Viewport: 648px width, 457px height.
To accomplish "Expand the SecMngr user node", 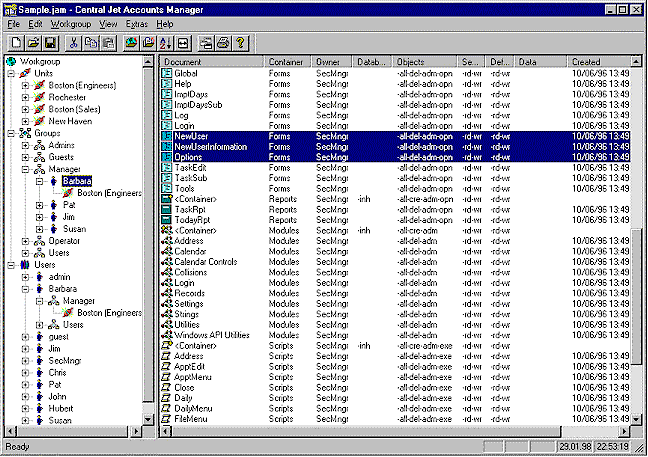I will [25, 361].
